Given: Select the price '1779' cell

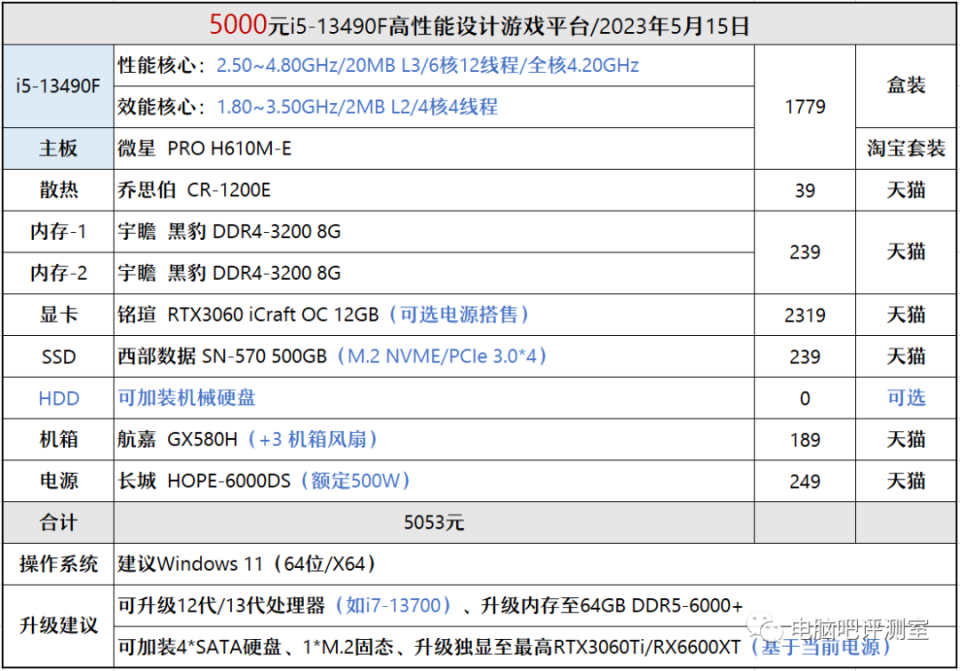Looking at the screenshot, I should (804, 107).
